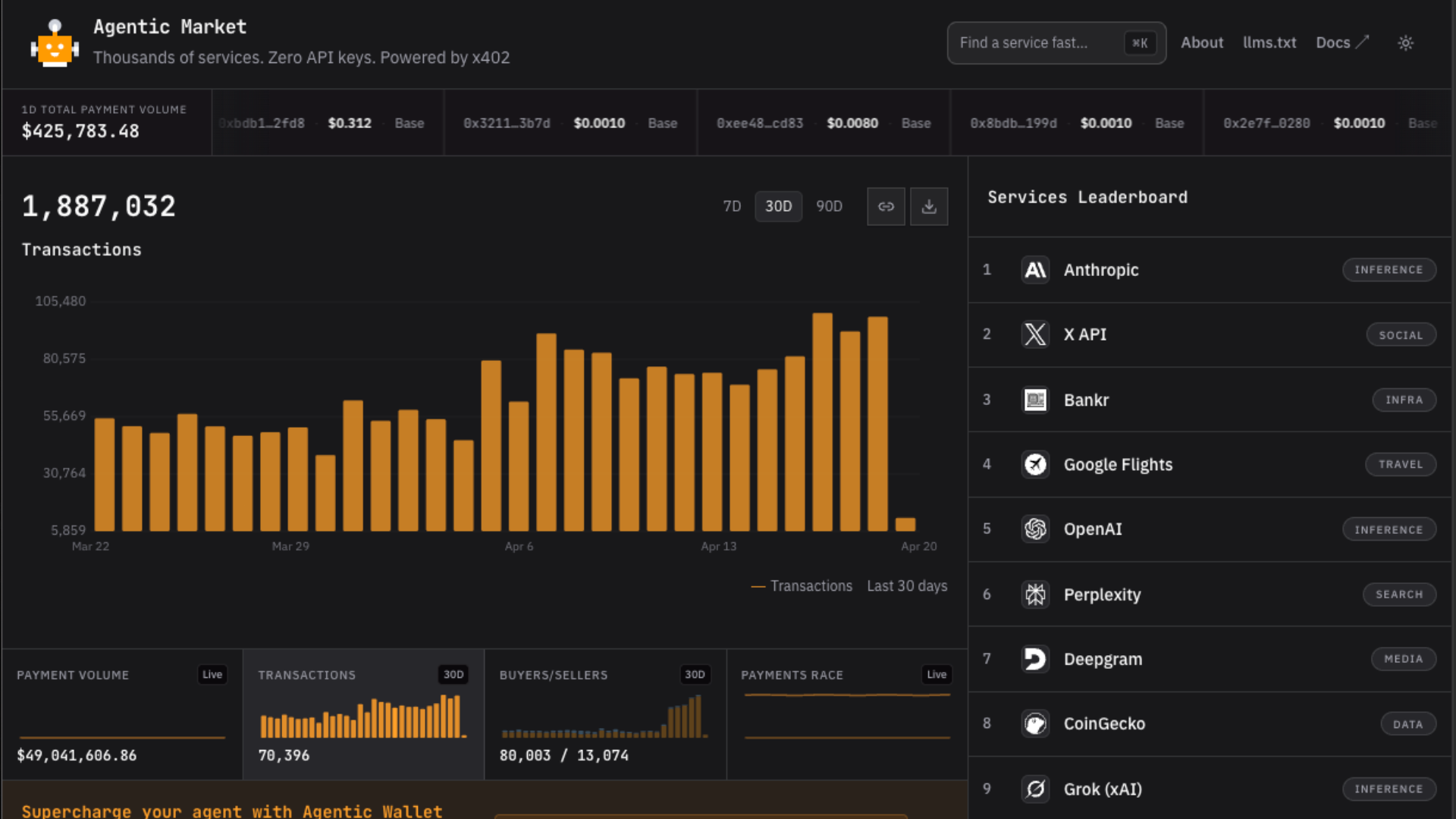Open the Buyers/Sellers stats card
Screen dimensions: 1456x819
click(x=605, y=714)
